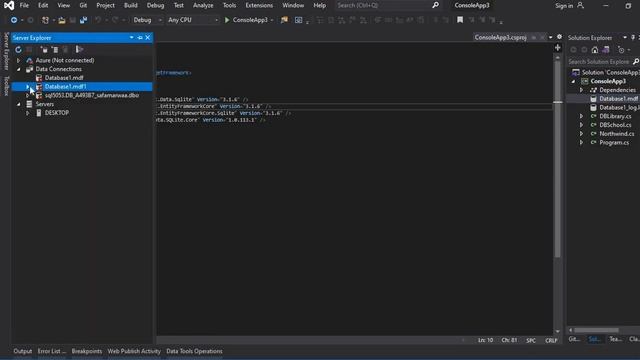This screenshot has height=360, width=640.
Task: Click the Solution Explorer search magnifier icon
Action: (x=636, y=62)
